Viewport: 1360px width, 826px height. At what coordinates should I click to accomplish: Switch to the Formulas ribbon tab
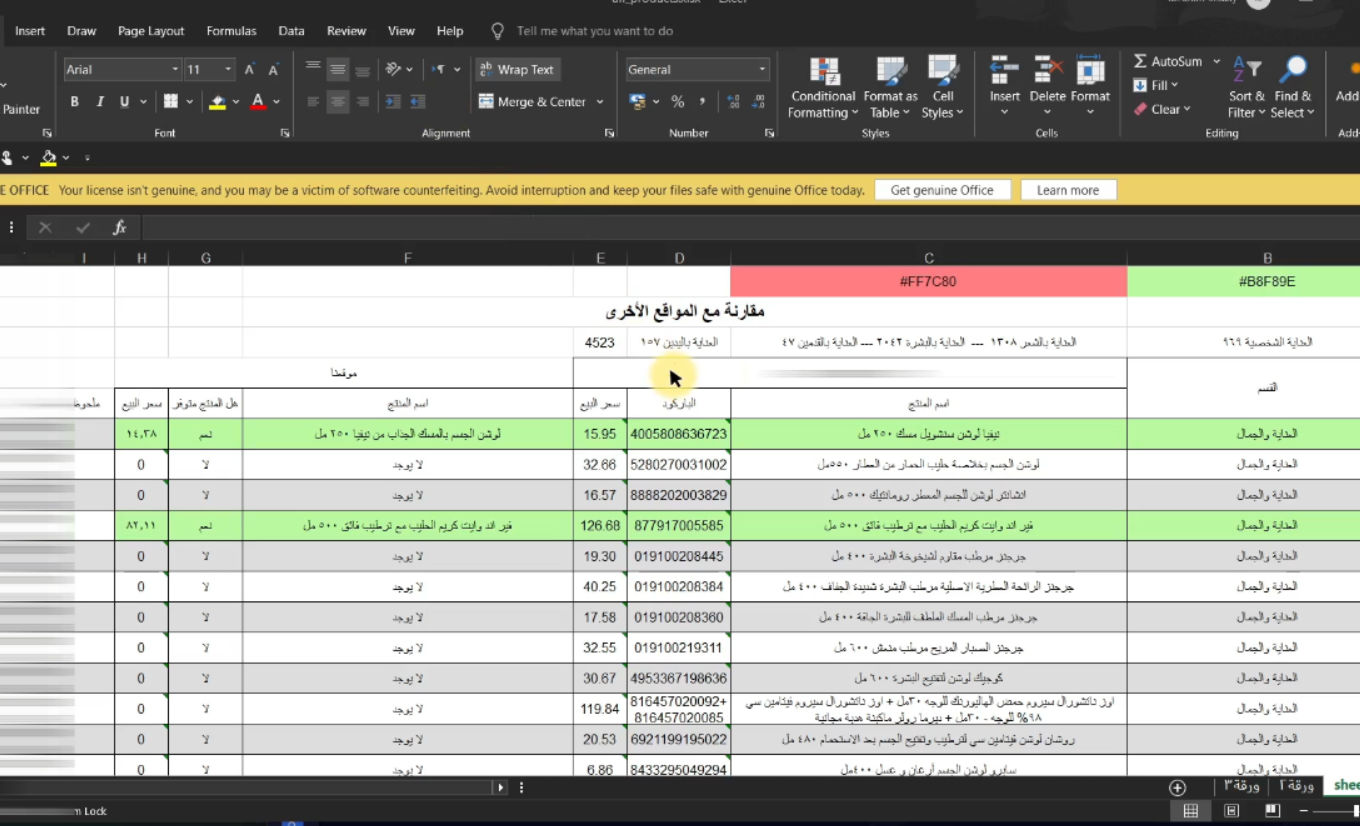click(231, 31)
